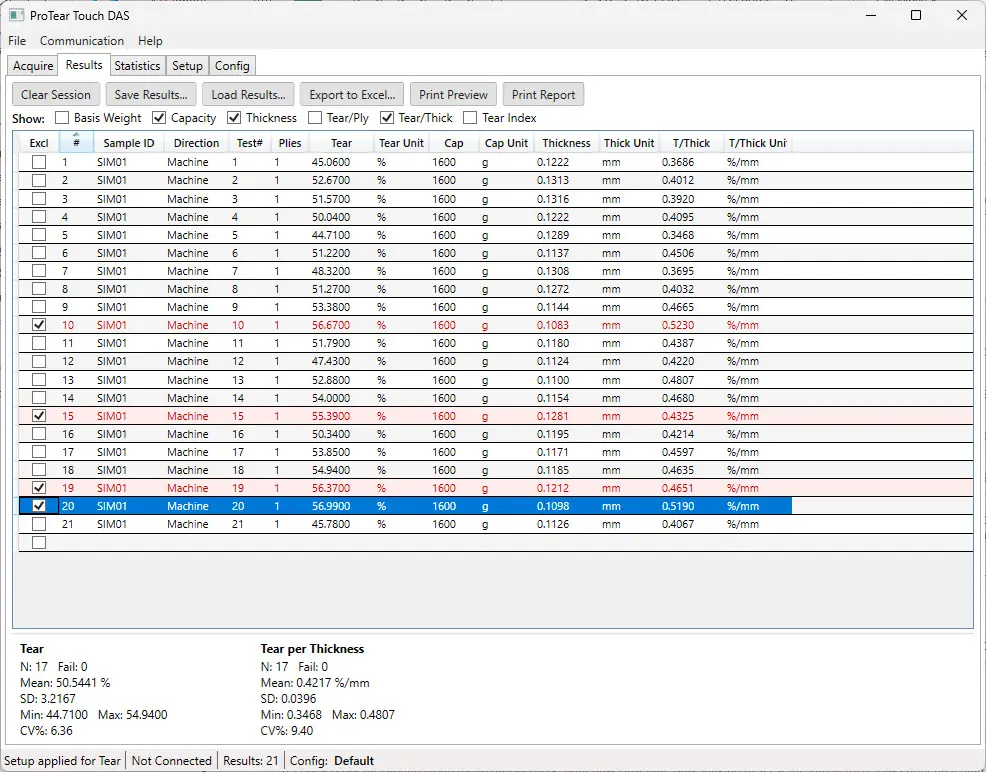Click the Excl column header

click(x=39, y=143)
